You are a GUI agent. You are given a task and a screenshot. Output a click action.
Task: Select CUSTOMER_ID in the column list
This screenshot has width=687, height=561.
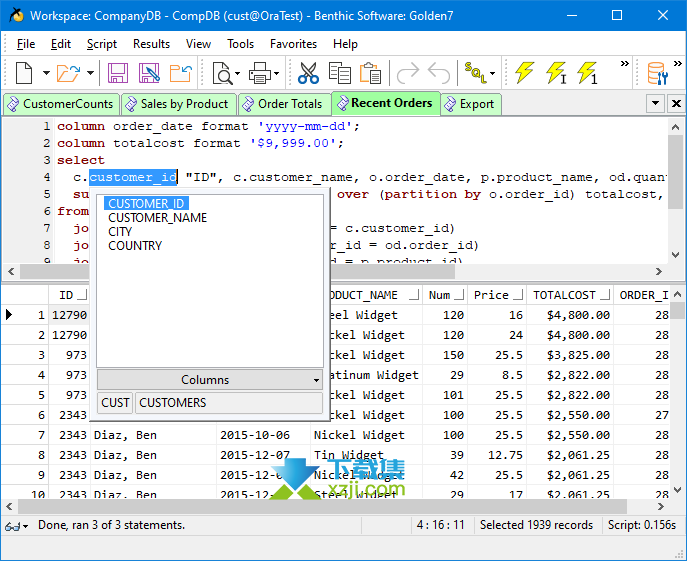coord(146,204)
